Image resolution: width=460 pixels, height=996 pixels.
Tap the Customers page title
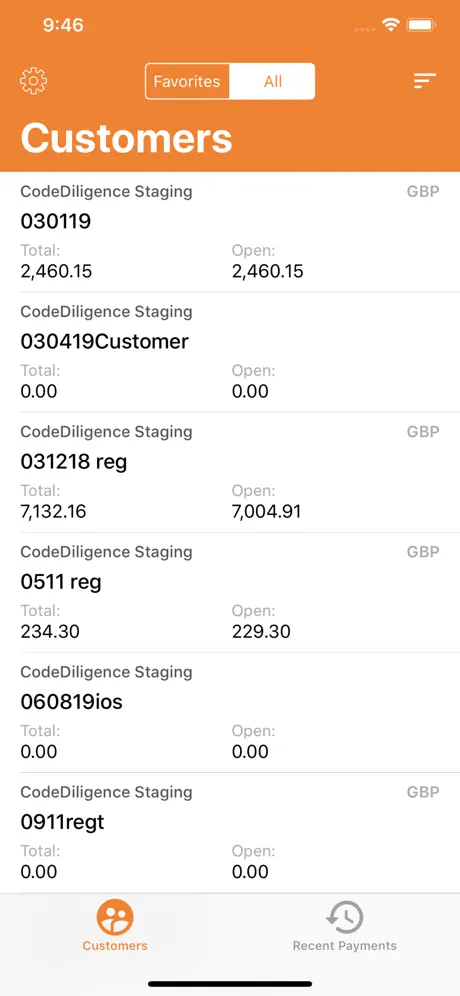126,138
